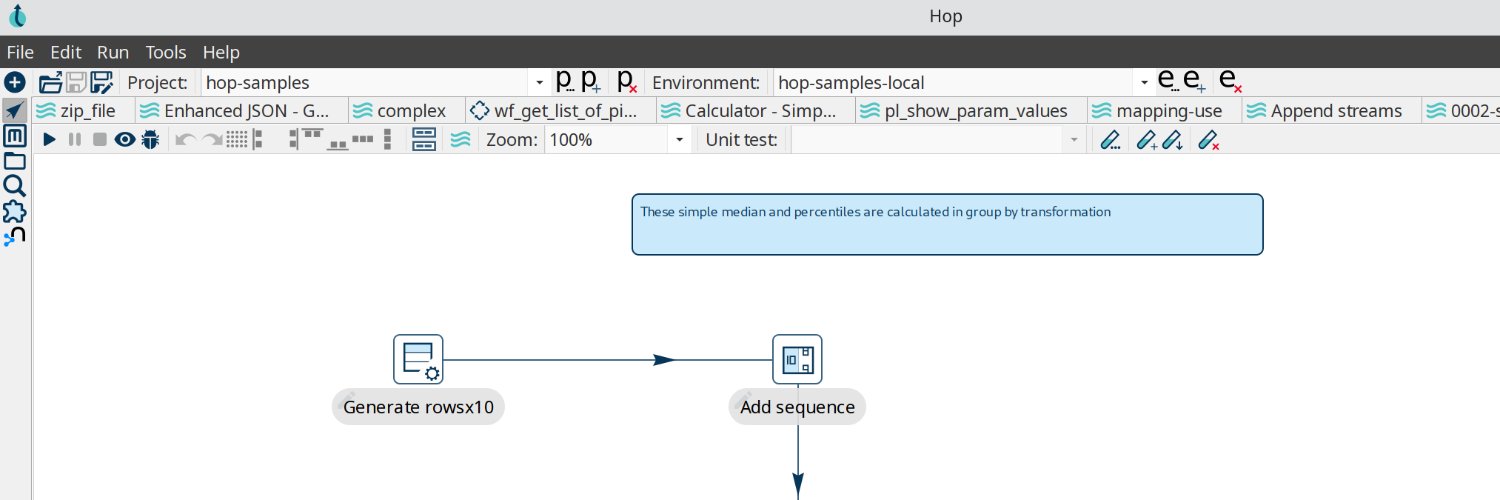Download unit test data set icon
The width and height of the screenshot is (1500, 500).
click(1173, 141)
